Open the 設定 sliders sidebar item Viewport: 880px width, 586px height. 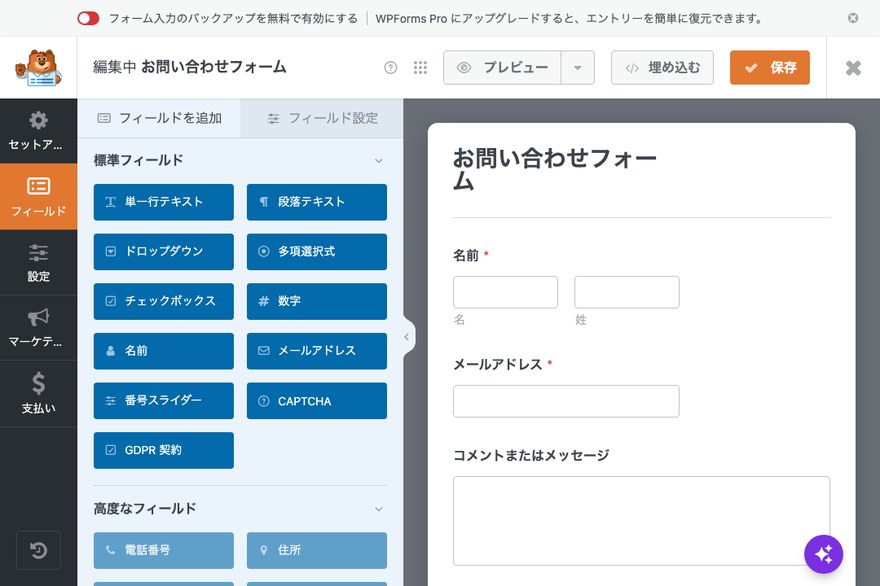coord(38,262)
